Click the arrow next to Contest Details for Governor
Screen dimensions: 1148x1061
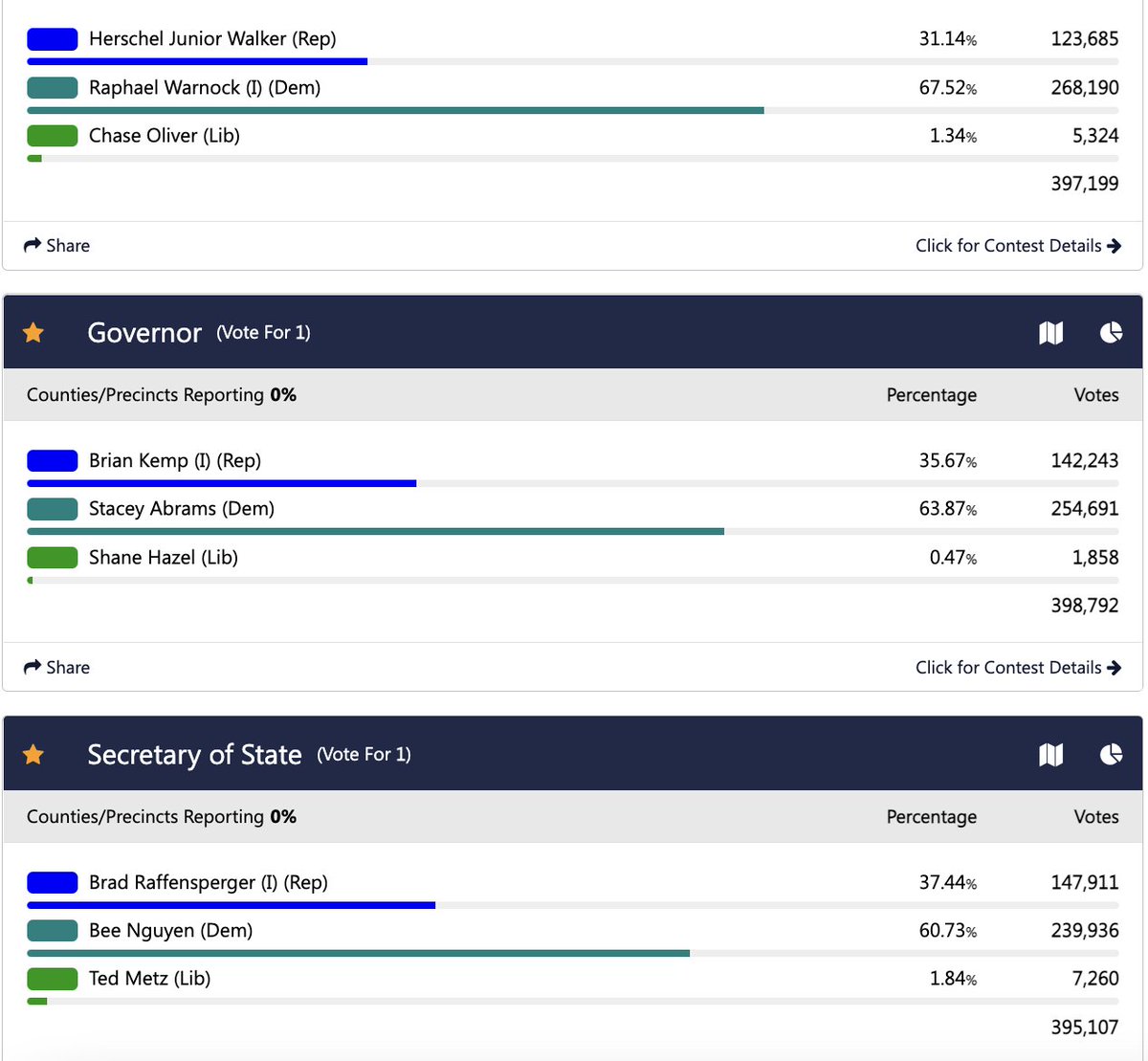[x=1115, y=667]
